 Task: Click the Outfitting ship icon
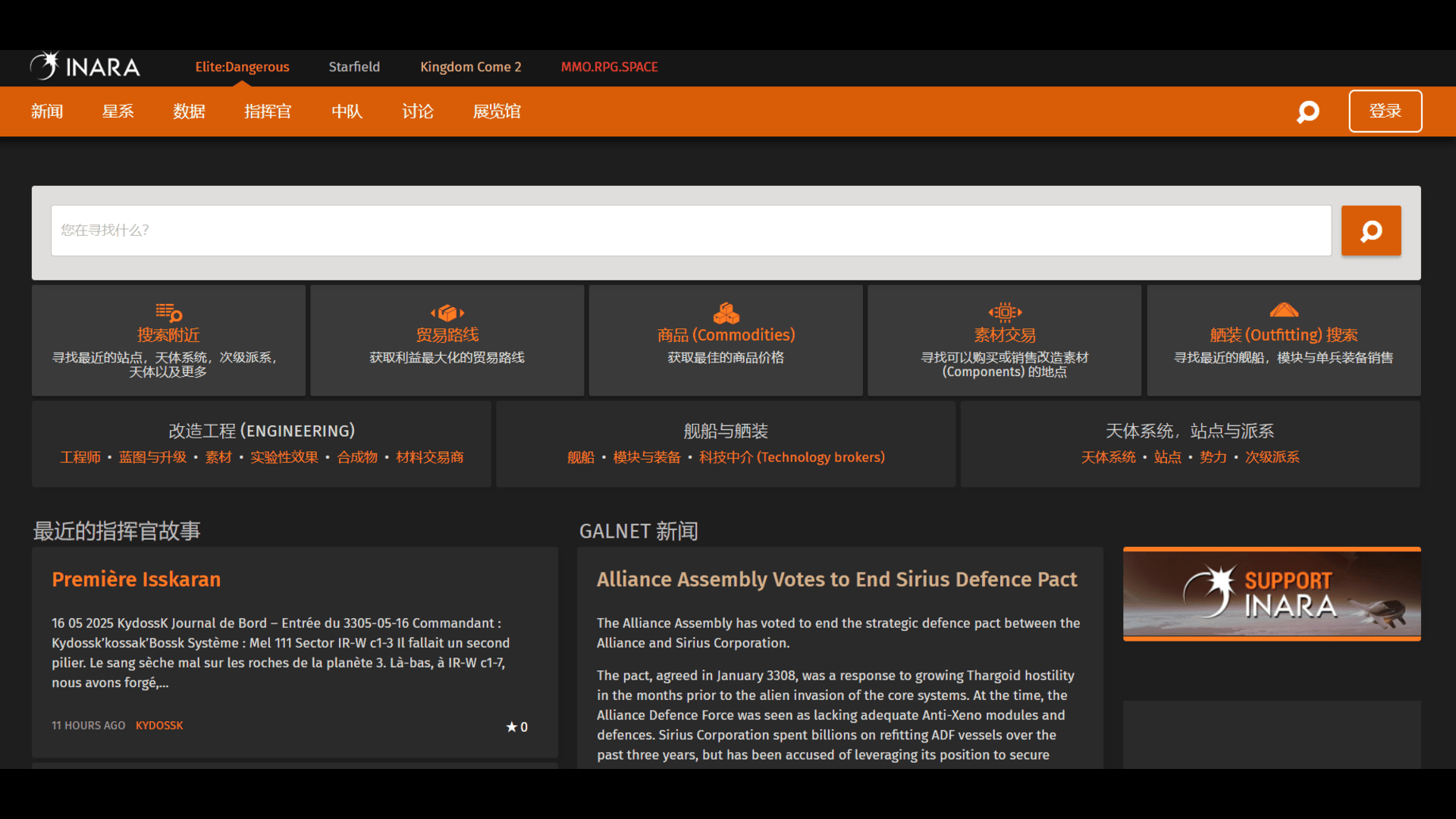tap(1284, 310)
